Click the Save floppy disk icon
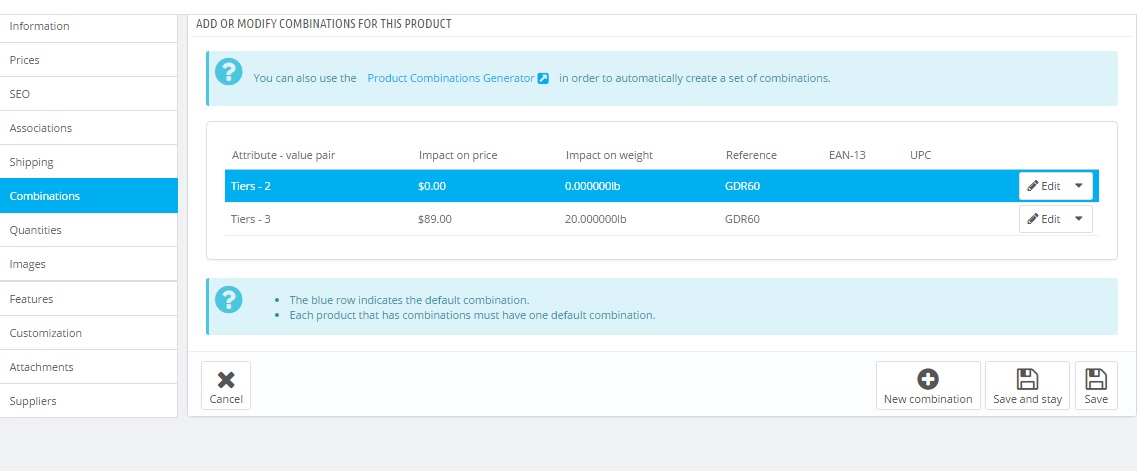The height and width of the screenshot is (471, 1137). [x=1096, y=379]
